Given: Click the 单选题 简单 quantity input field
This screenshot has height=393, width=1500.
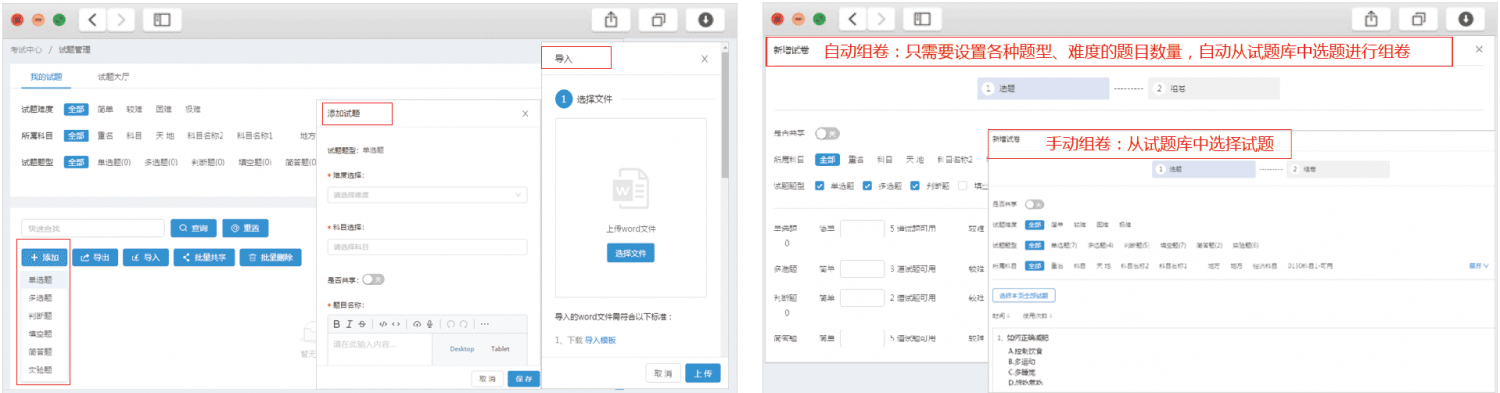Looking at the screenshot, I should point(862,228).
